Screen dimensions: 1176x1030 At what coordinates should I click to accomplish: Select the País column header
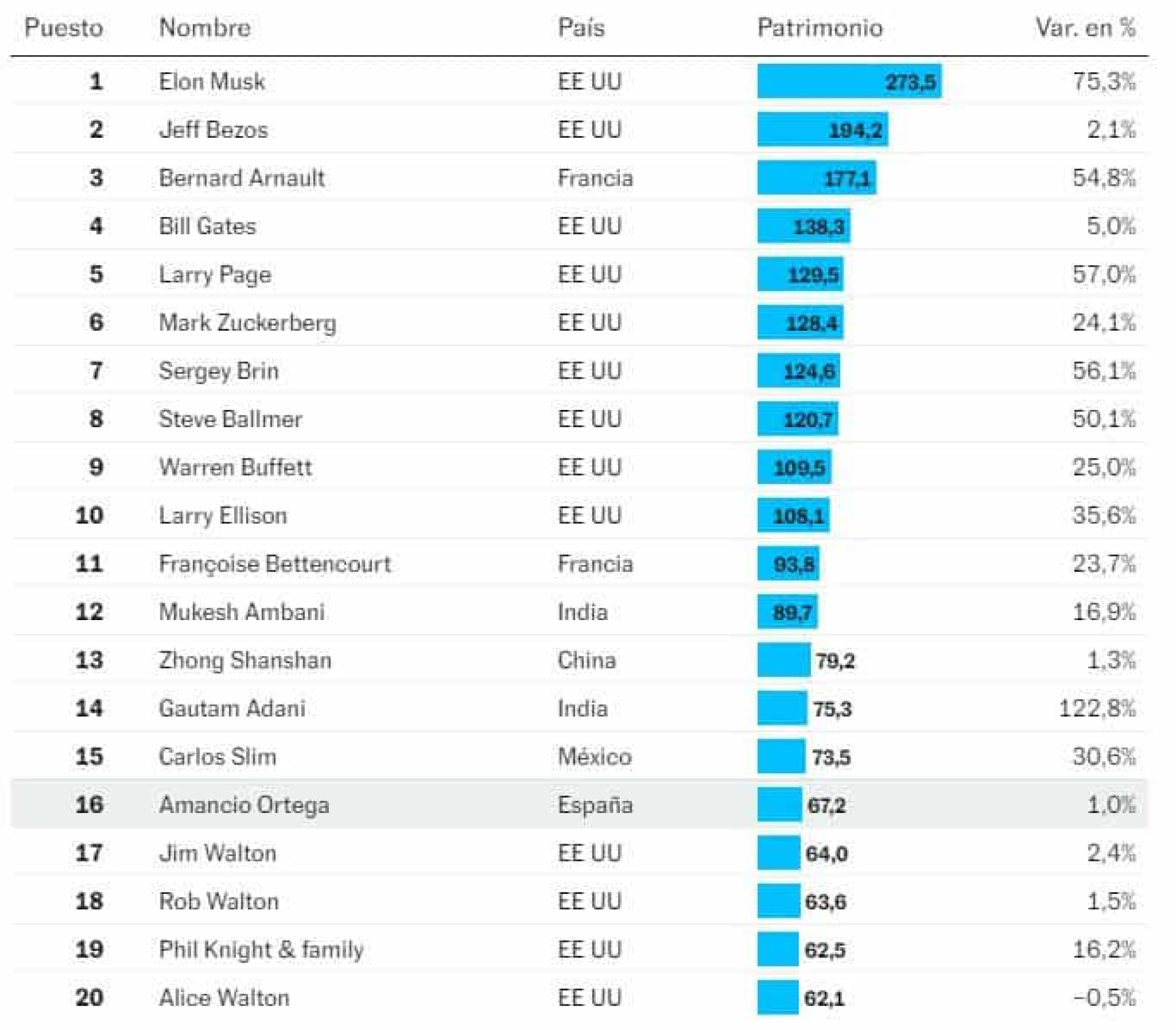[581, 28]
